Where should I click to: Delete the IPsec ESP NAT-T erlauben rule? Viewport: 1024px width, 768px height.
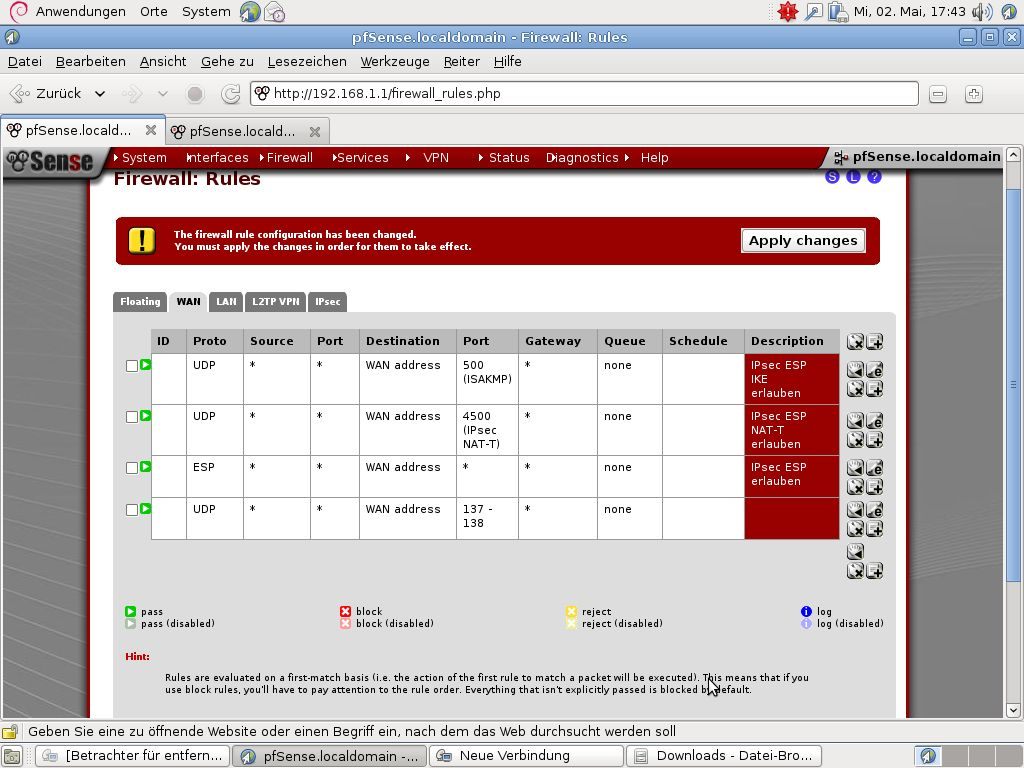855,440
